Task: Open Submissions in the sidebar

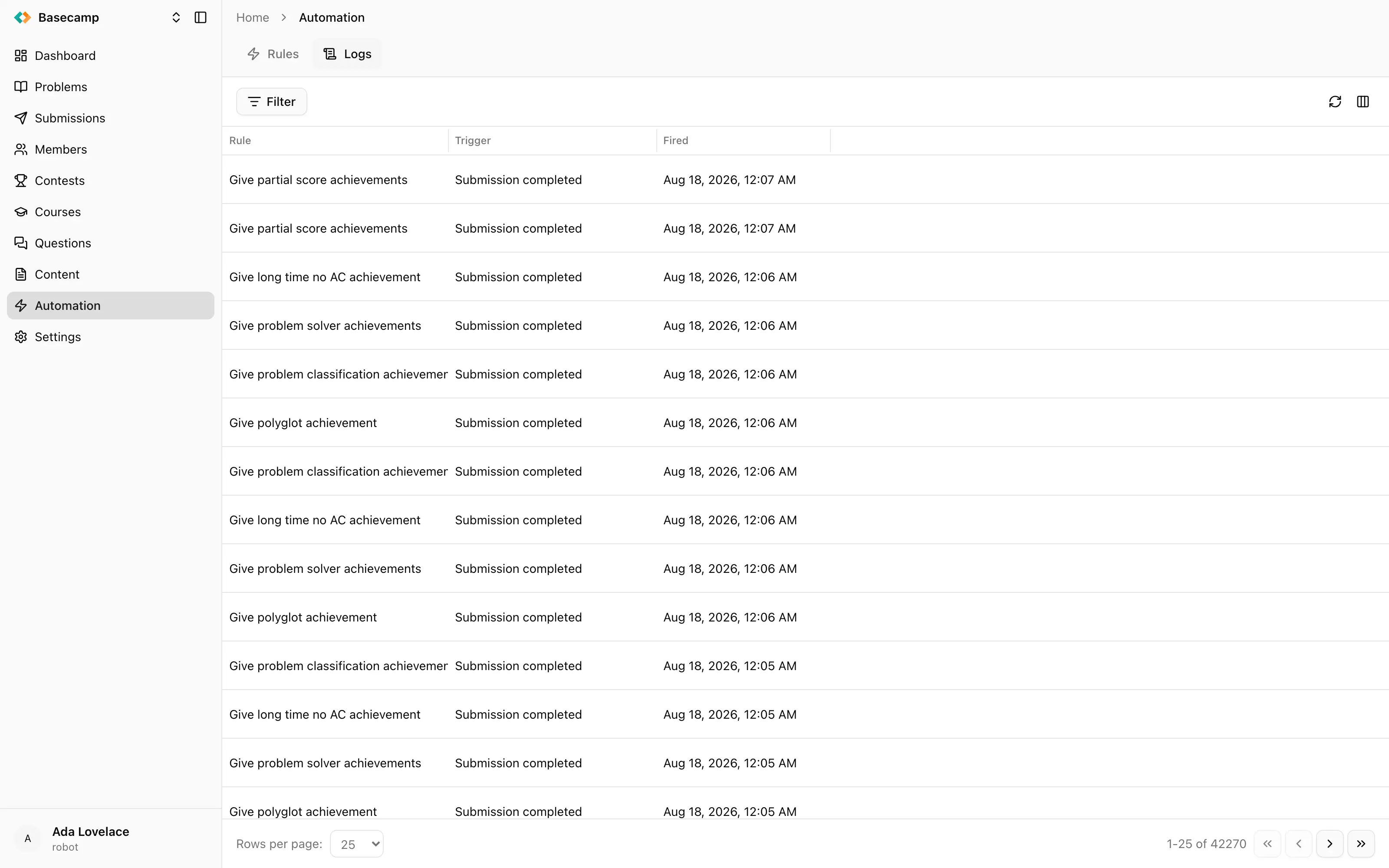Action: (x=110, y=118)
